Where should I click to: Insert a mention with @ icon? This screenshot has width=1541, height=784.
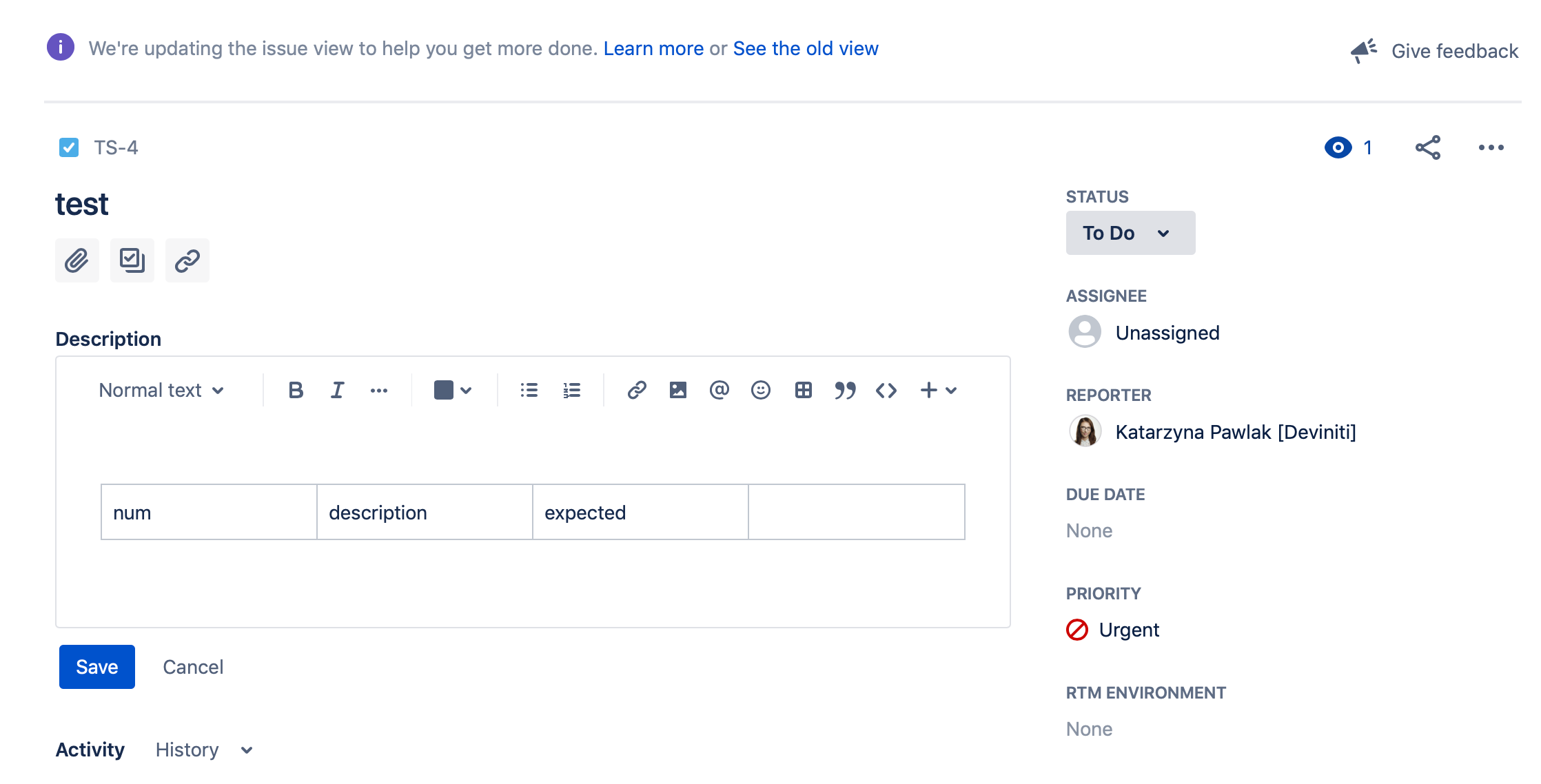pyautogui.click(x=719, y=391)
